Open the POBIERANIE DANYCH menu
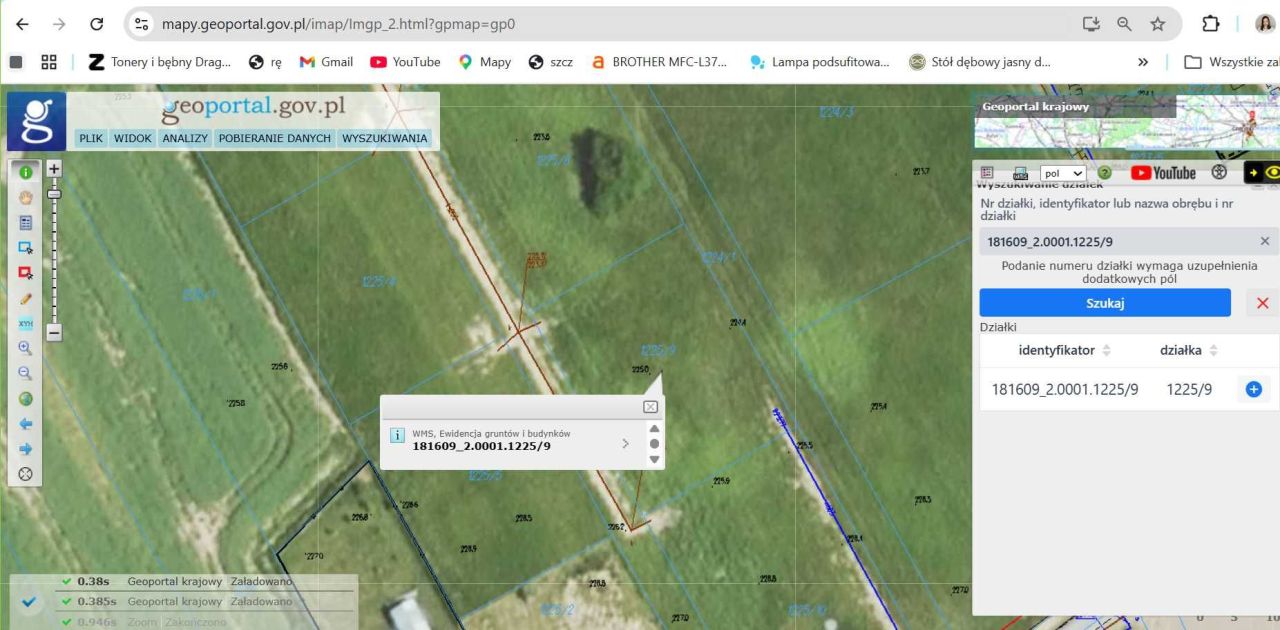The height and width of the screenshot is (630, 1280). 274,139
